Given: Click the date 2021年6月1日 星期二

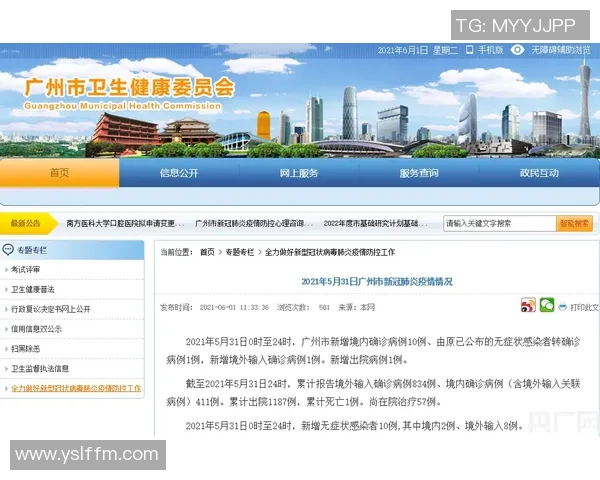Looking at the screenshot, I should 417,50.
